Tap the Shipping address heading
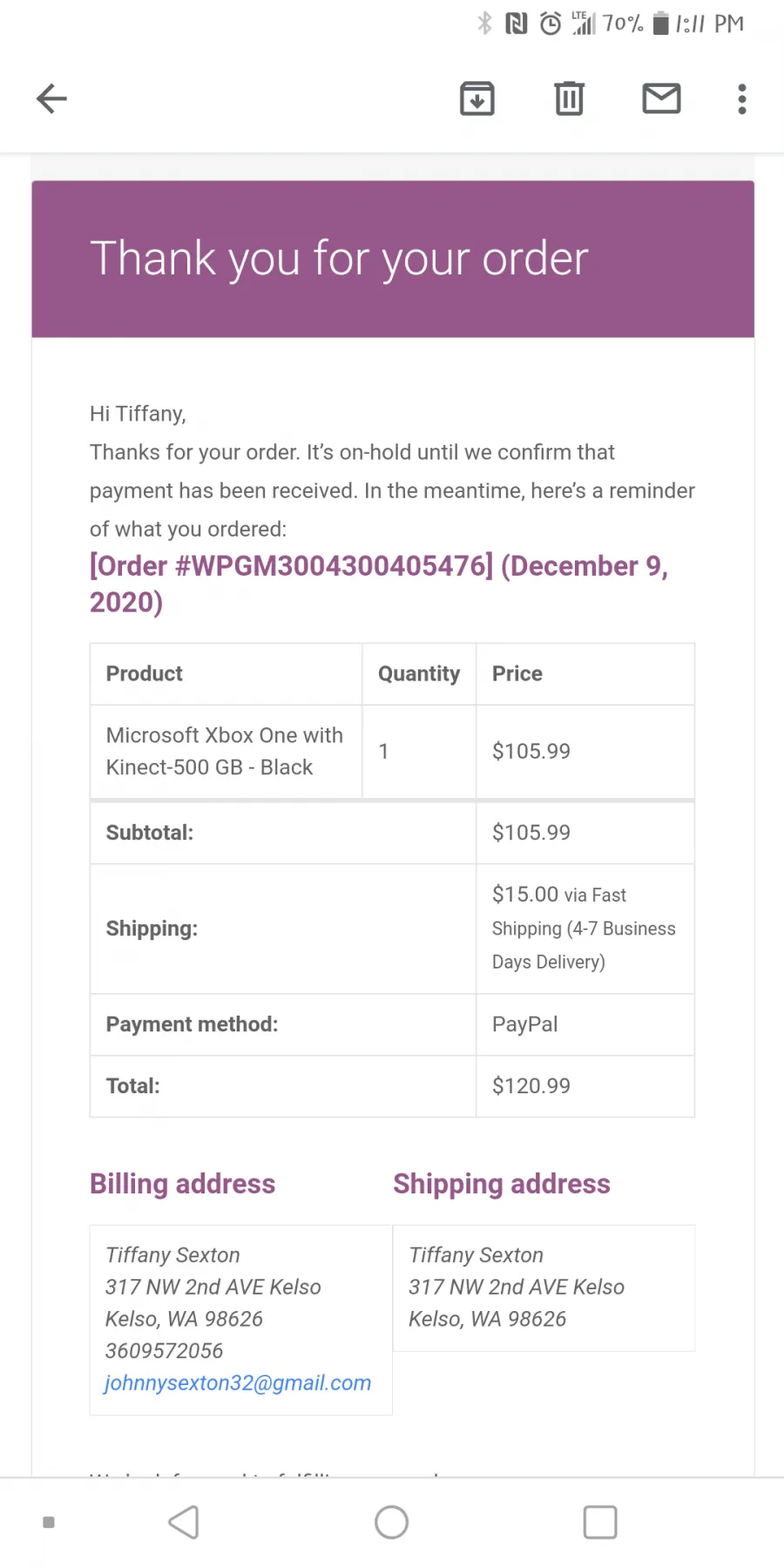 [x=502, y=1184]
